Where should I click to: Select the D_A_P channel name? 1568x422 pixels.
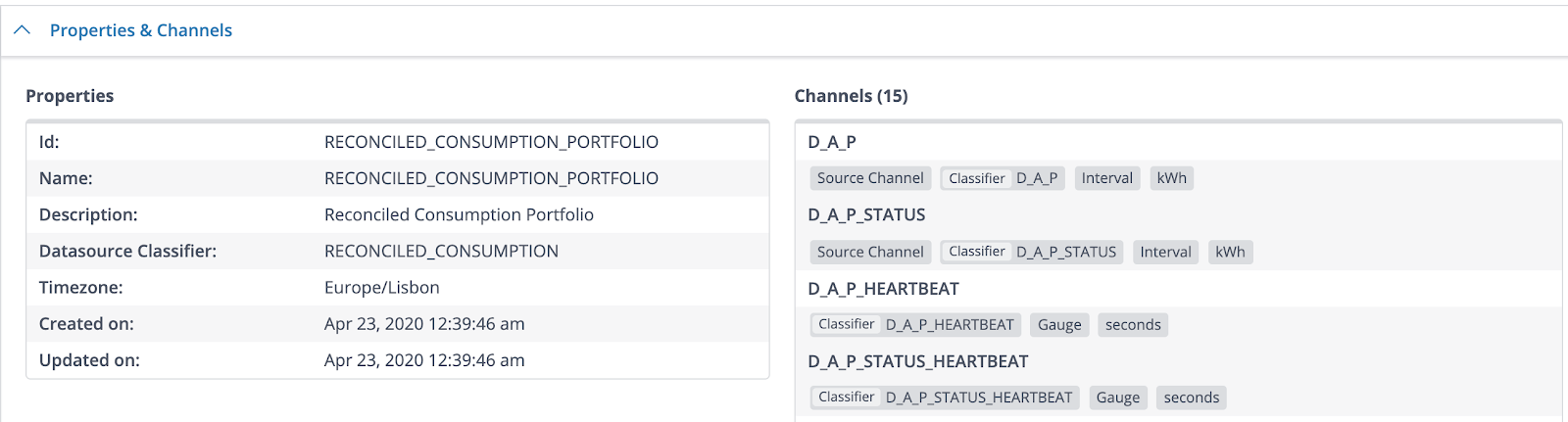pos(832,142)
